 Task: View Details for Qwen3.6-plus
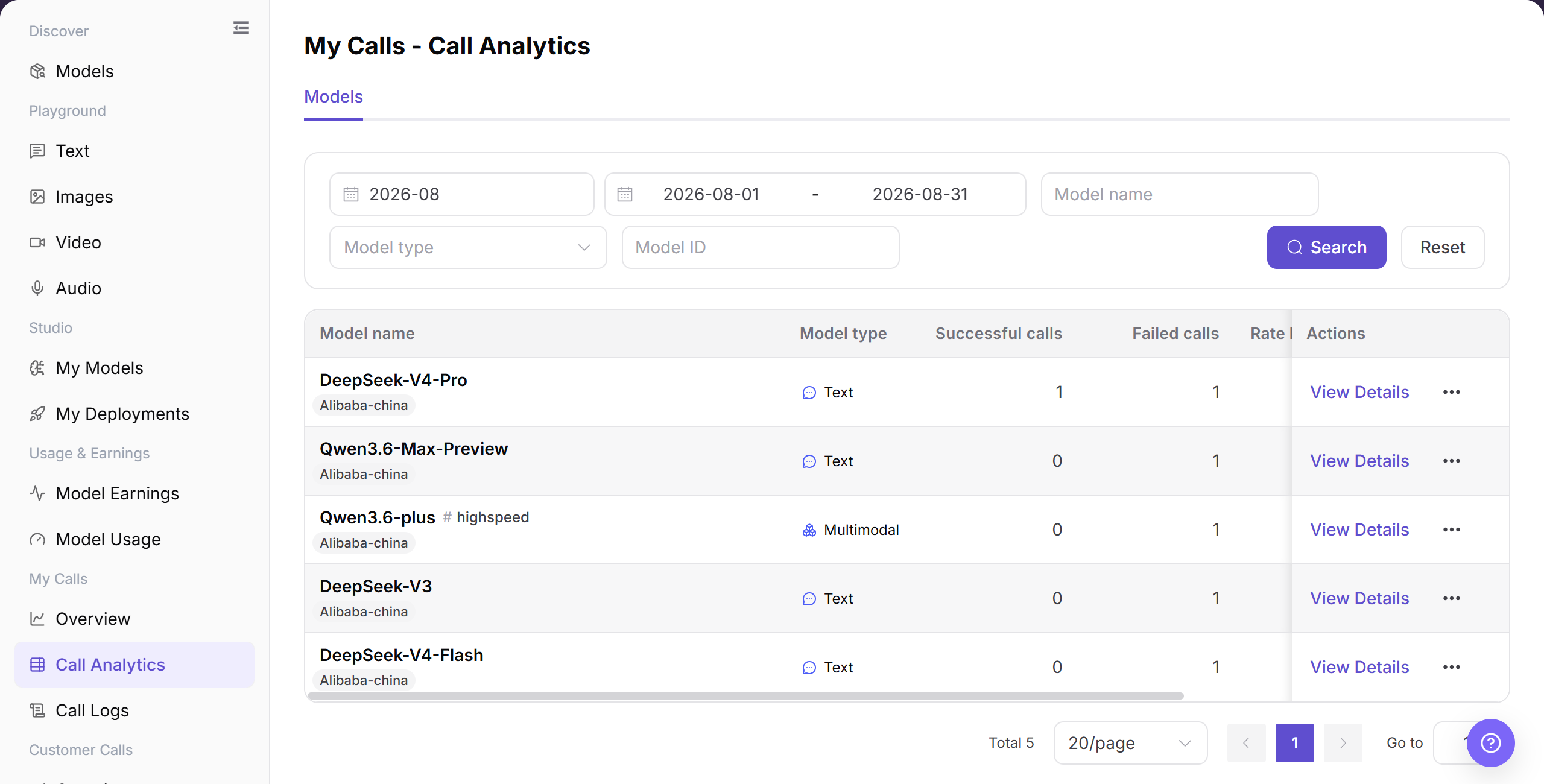pyautogui.click(x=1359, y=530)
